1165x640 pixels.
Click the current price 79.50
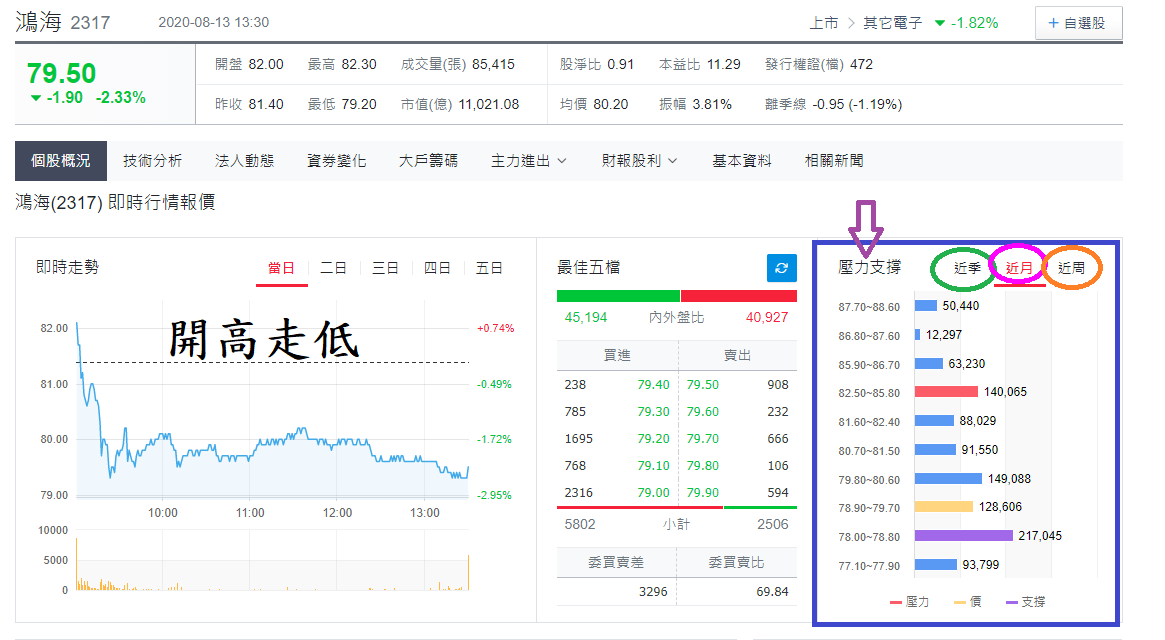(x=62, y=74)
